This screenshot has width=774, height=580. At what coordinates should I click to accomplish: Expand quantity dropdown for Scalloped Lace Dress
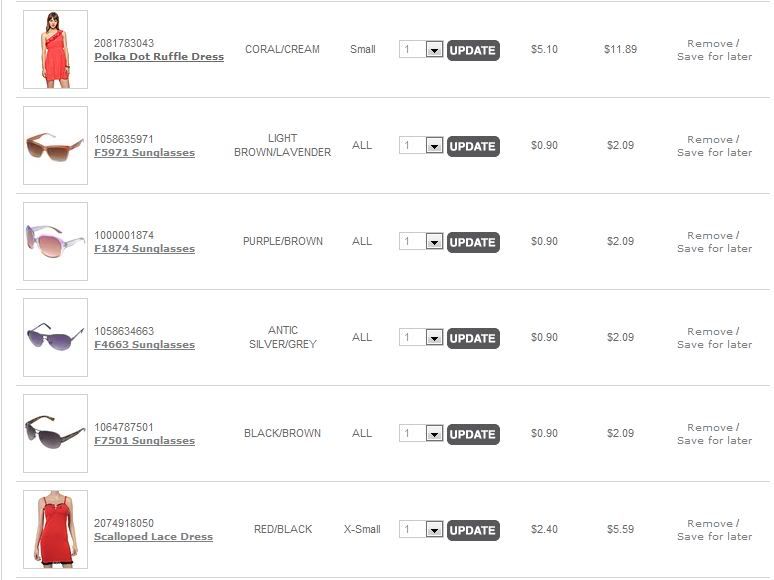click(x=434, y=530)
